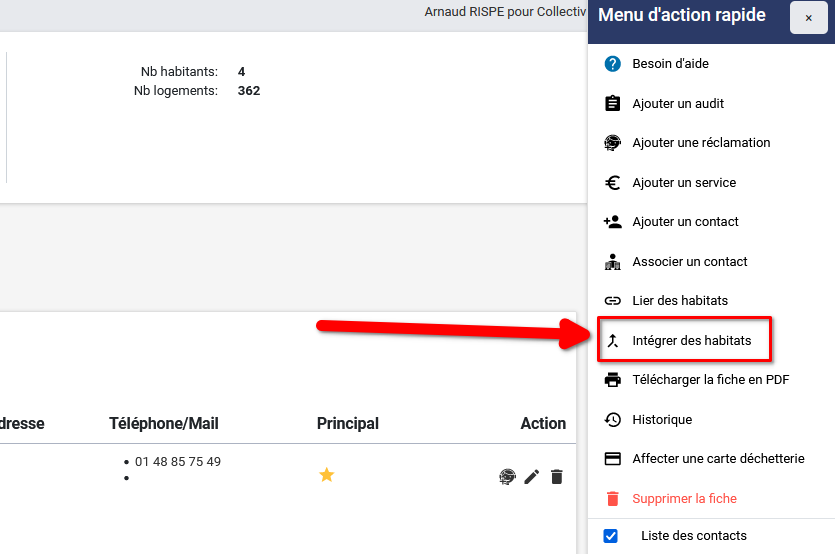Uncheck the Liste des contacts checkbox
Screen dimensions: 835x554
pyautogui.click(x=611, y=536)
